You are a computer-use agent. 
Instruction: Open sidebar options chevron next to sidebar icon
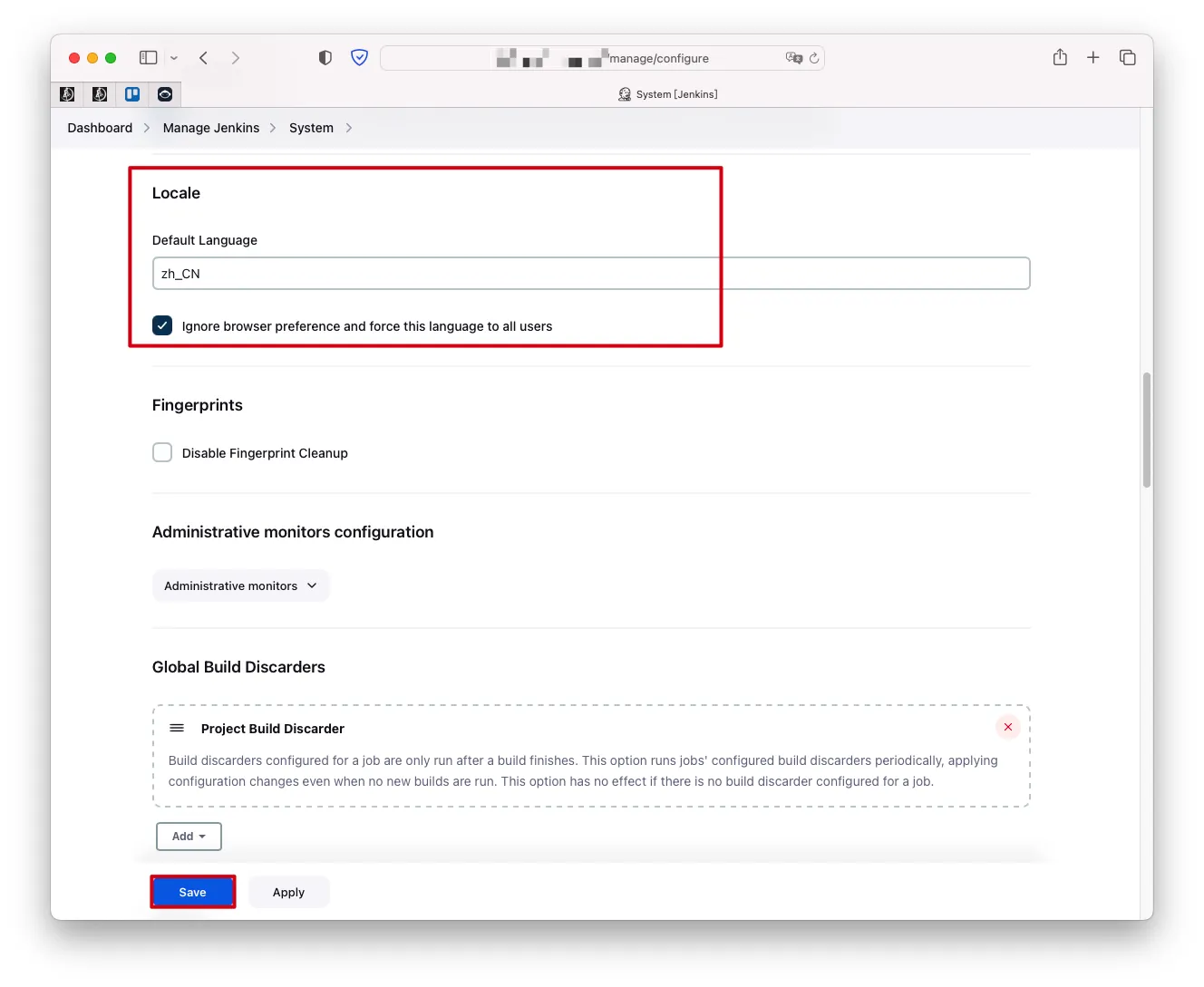click(174, 58)
